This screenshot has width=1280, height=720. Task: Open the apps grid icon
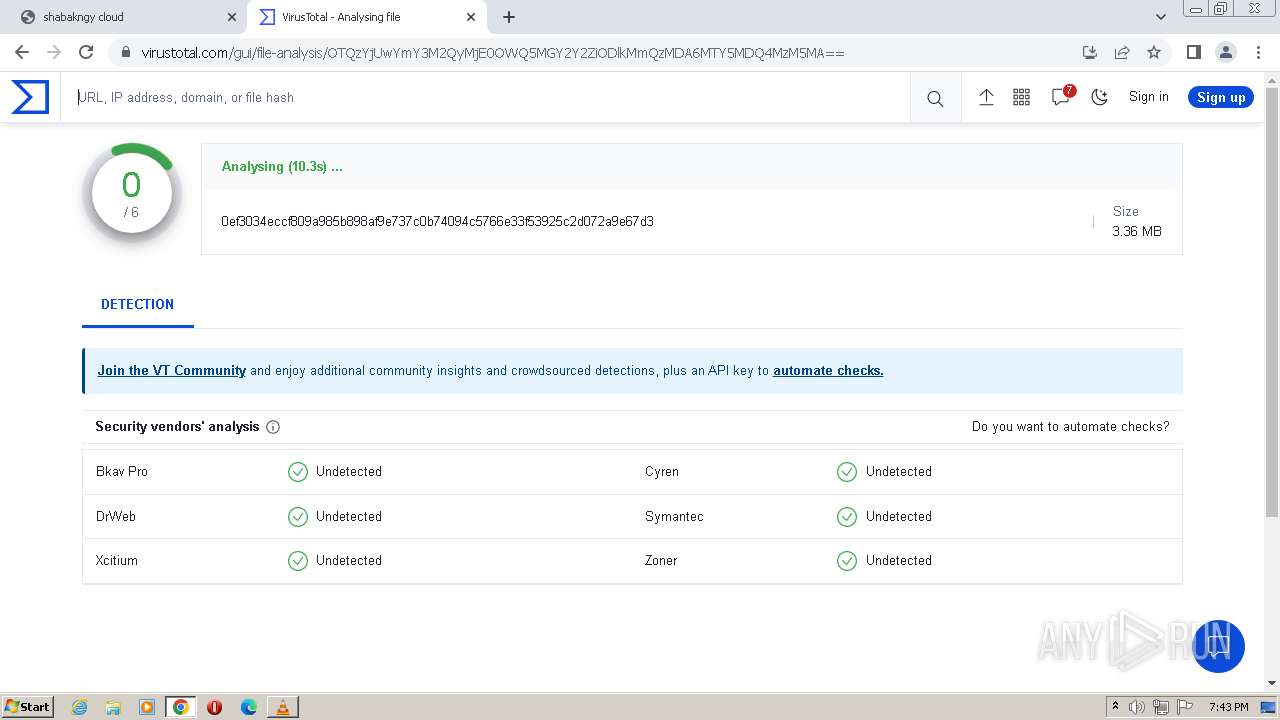pos(1021,97)
